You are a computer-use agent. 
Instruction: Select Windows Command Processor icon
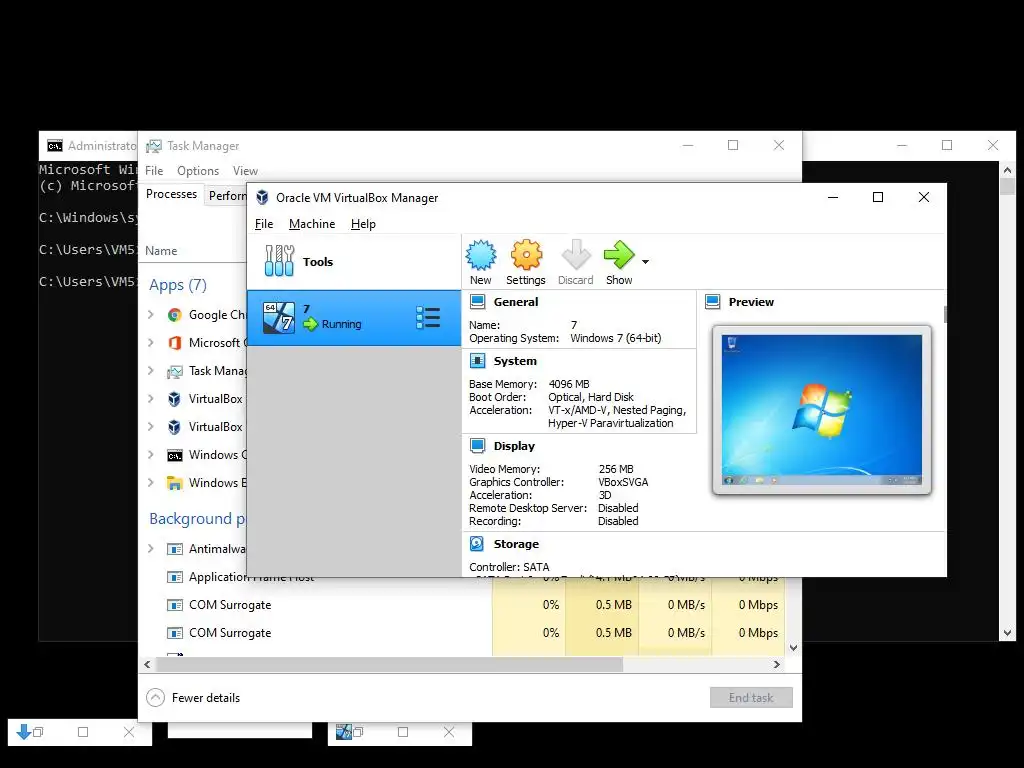click(174, 455)
